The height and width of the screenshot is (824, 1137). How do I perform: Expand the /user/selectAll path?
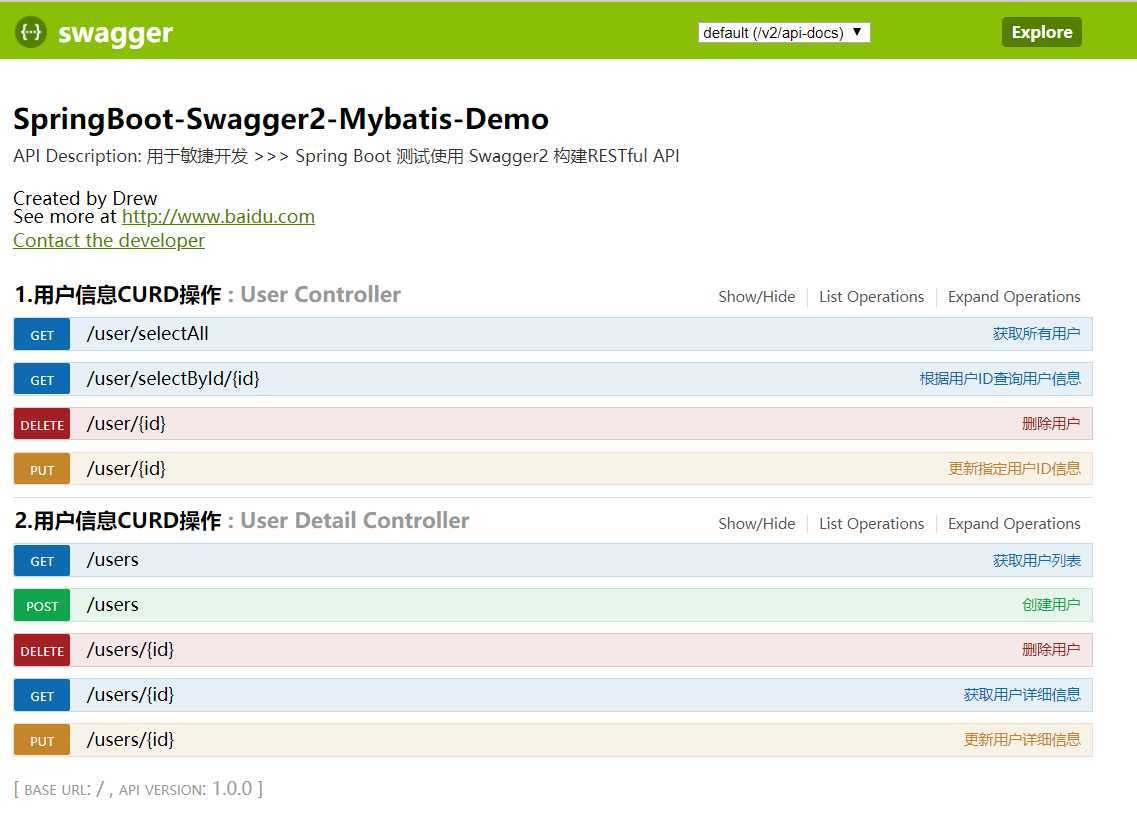point(147,334)
